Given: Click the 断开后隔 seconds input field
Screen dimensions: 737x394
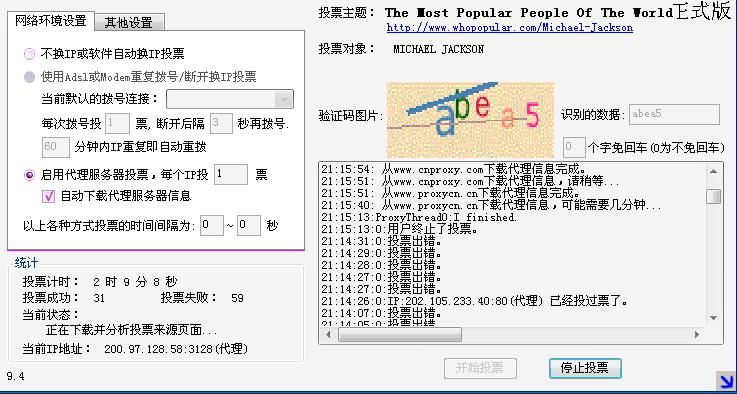Looking at the screenshot, I should tap(221, 124).
